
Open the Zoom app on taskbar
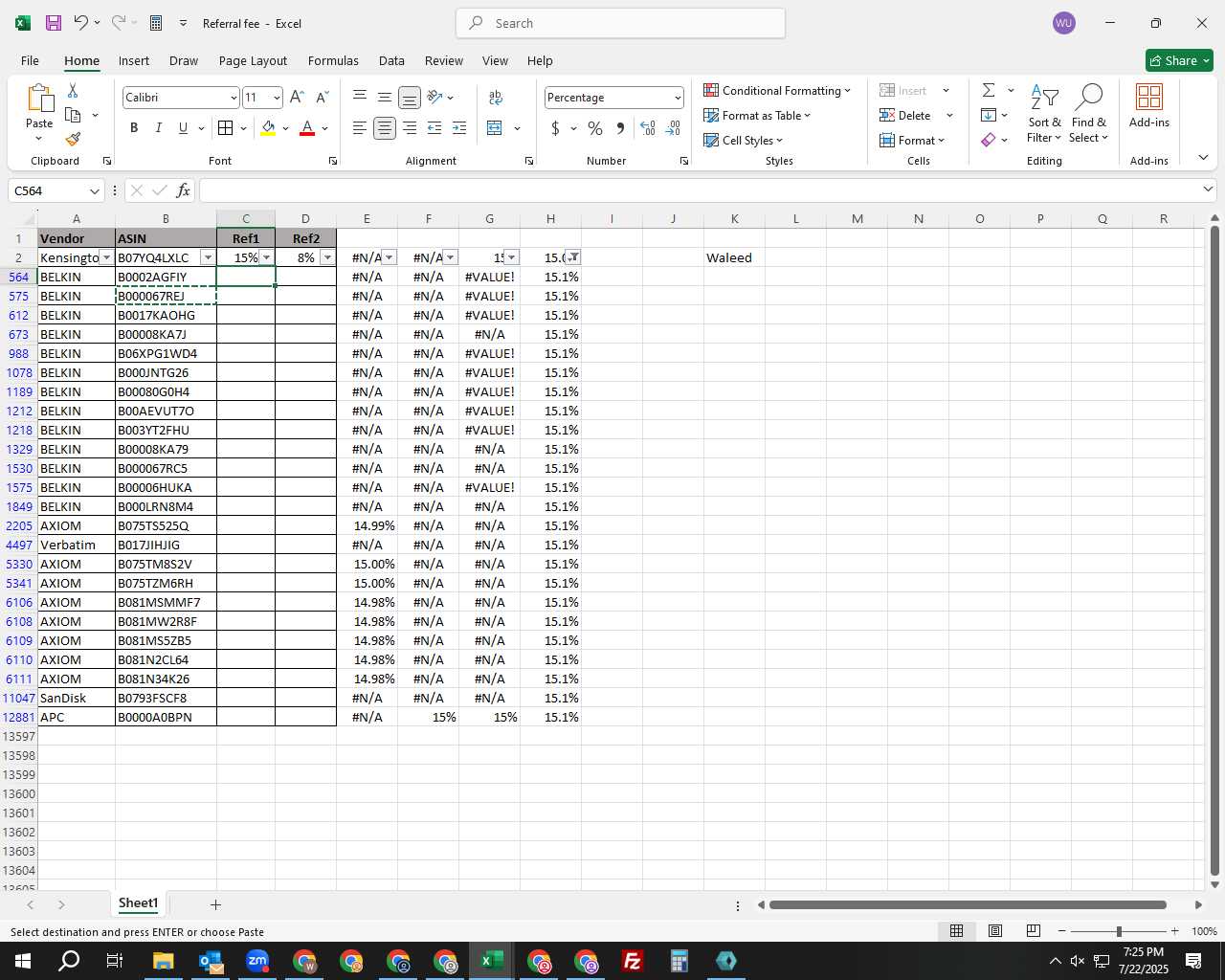coord(257,961)
